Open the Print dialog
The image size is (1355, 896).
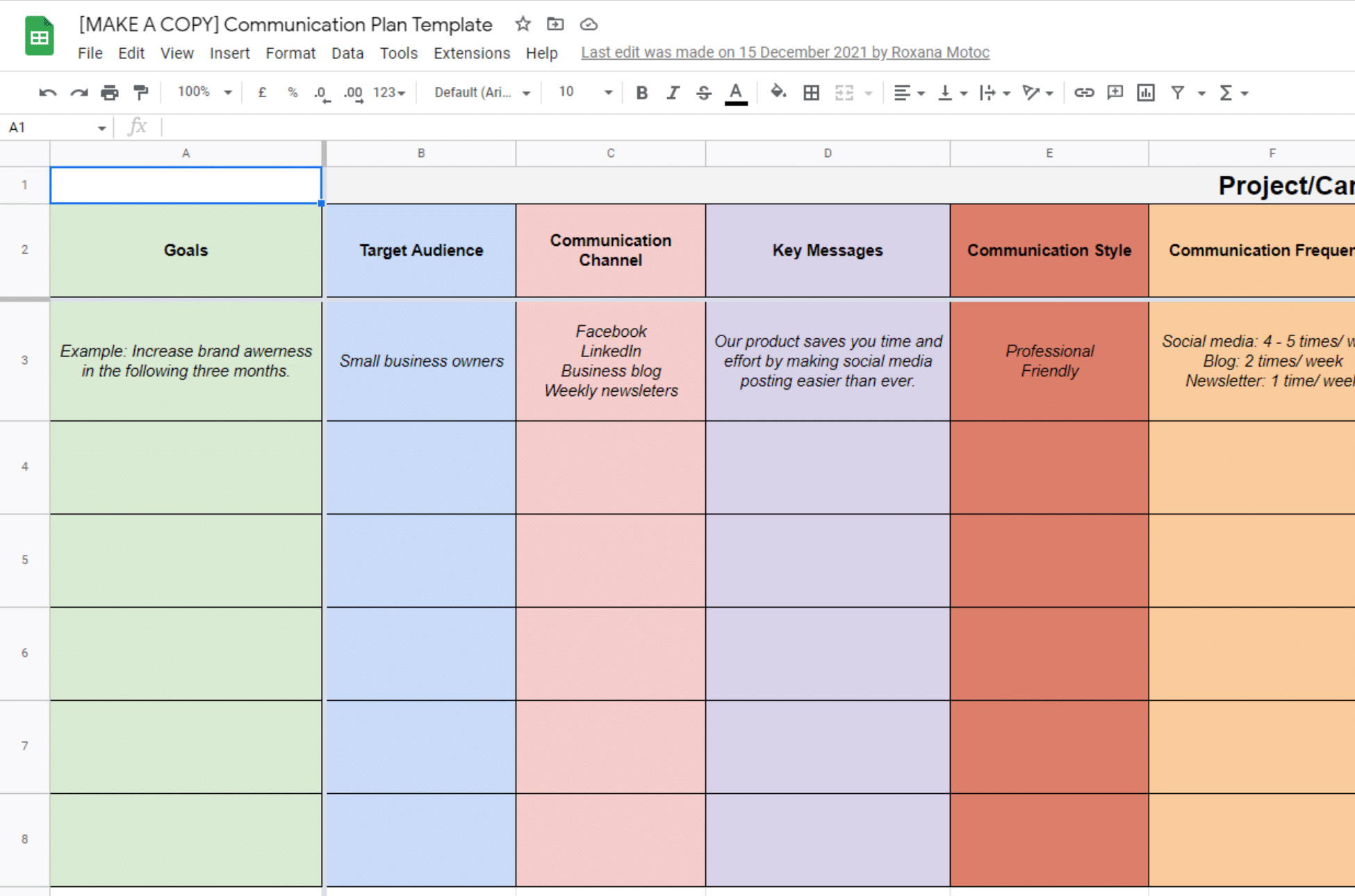click(x=109, y=92)
